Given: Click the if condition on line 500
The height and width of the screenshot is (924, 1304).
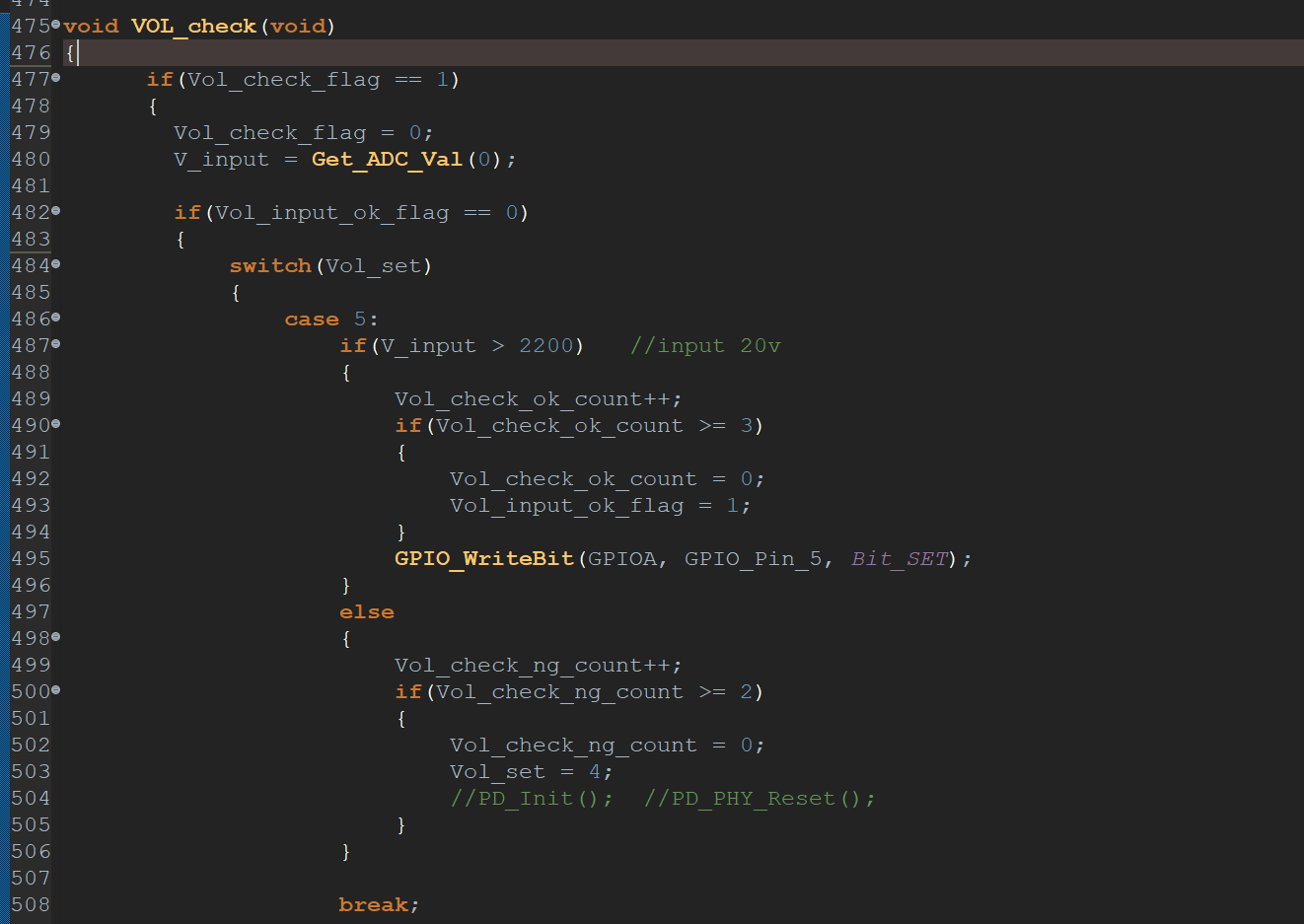Looking at the screenshot, I should tap(579, 692).
